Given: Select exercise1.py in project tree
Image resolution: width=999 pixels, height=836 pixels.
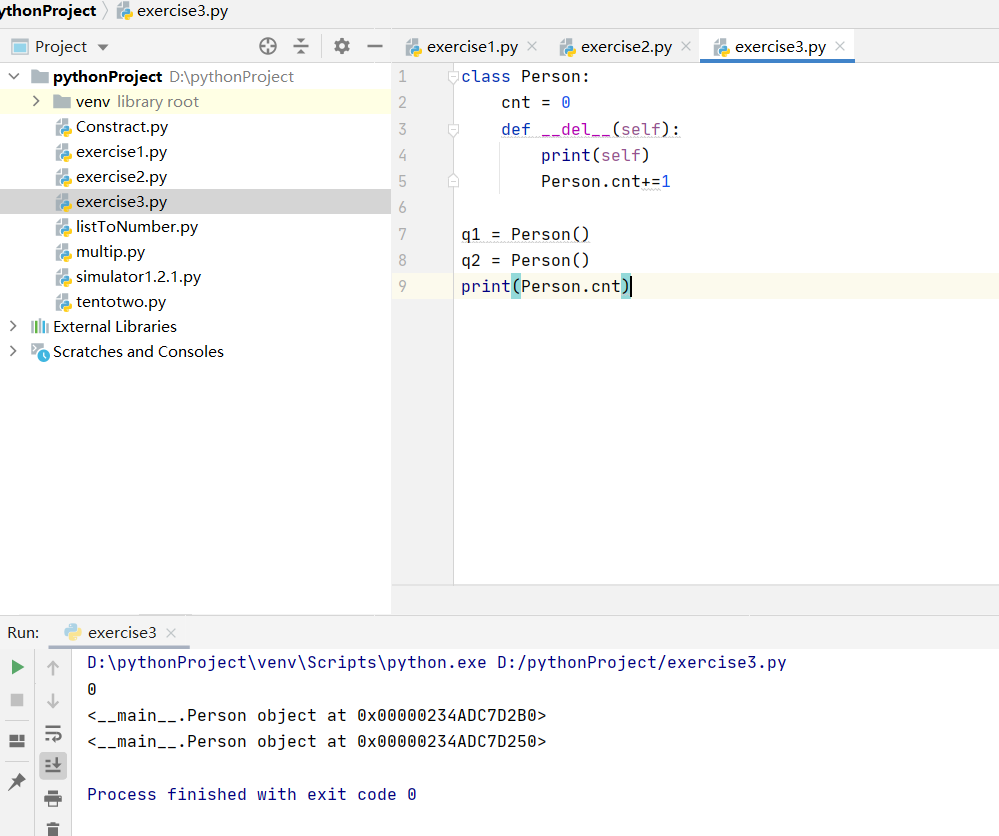Looking at the screenshot, I should (x=121, y=152).
